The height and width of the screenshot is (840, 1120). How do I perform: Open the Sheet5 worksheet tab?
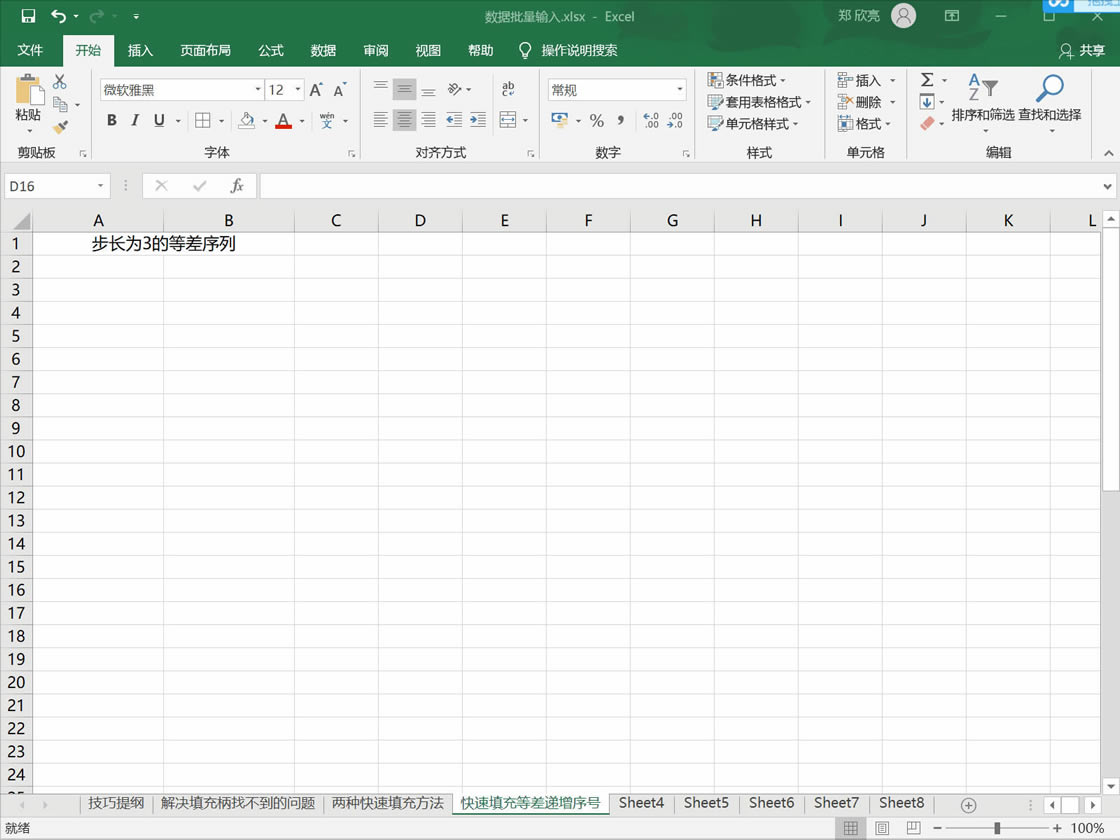pyautogui.click(x=706, y=803)
